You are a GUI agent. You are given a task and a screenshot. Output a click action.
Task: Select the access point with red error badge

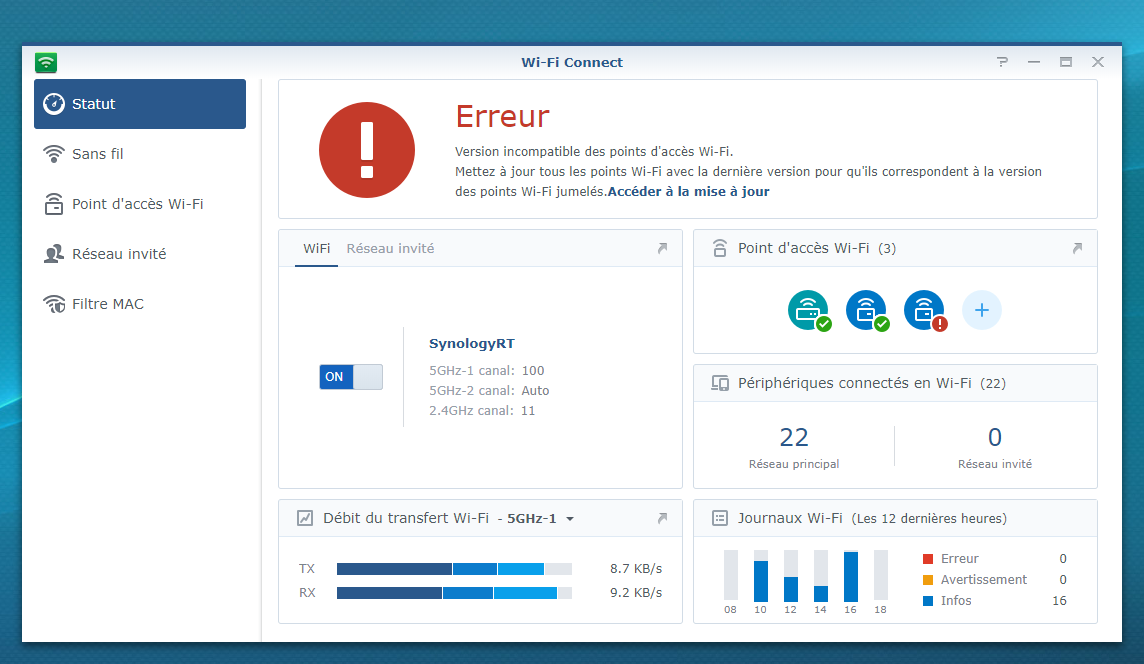924,310
